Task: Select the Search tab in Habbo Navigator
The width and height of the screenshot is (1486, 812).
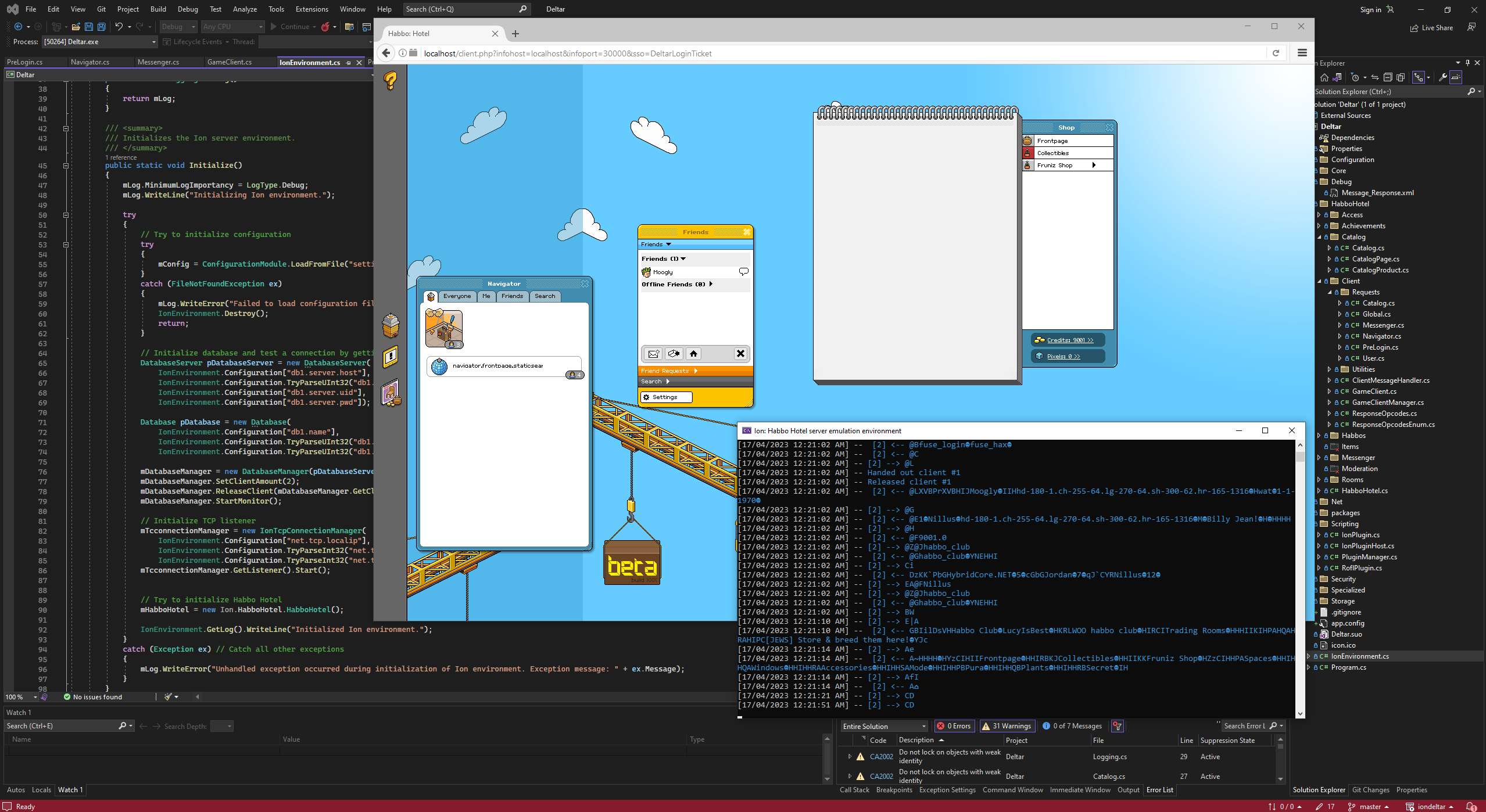Action: coord(545,296)
